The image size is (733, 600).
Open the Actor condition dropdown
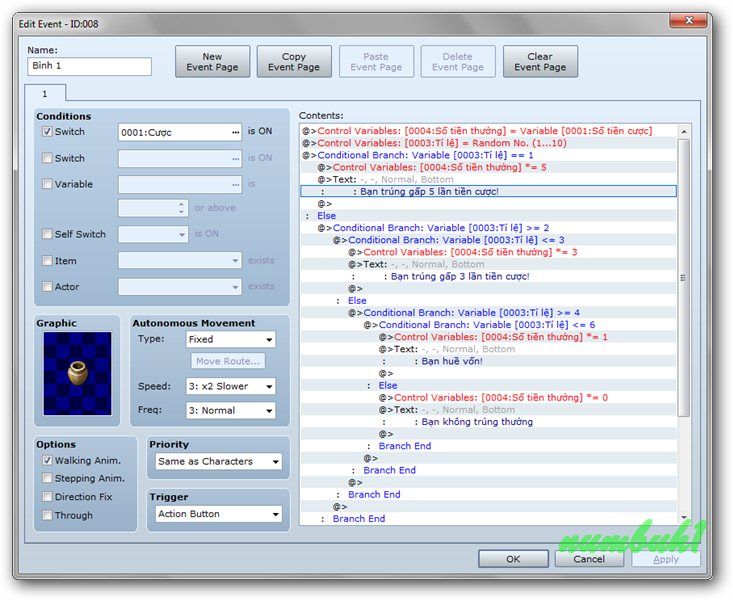(x=180, y=286)
